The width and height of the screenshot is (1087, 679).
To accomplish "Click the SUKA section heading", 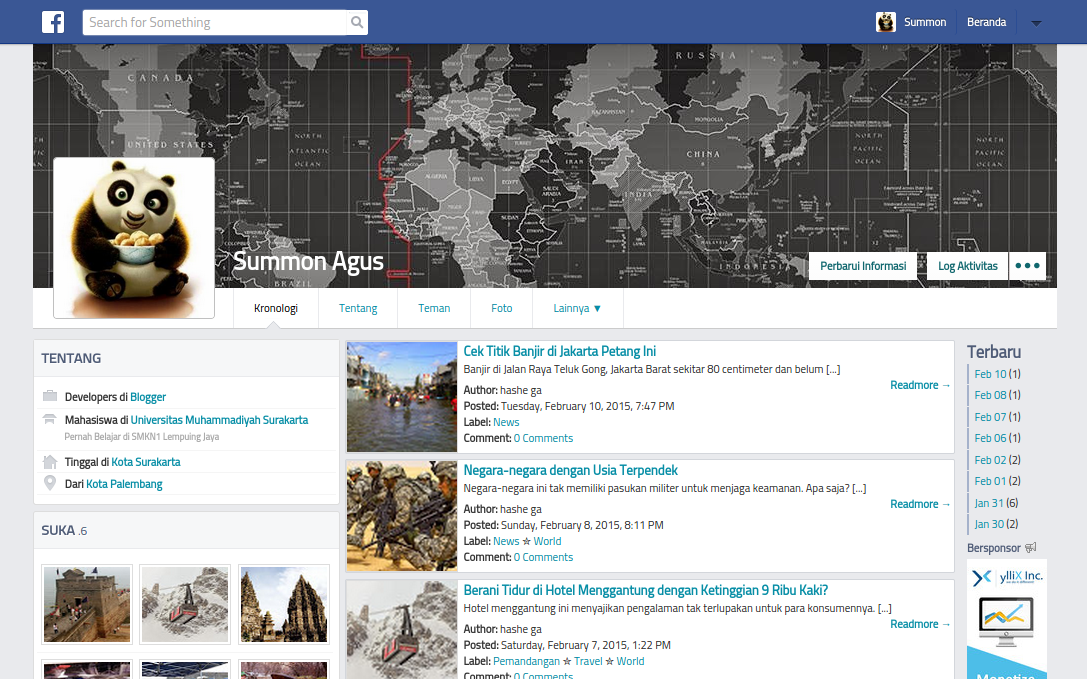I will point(58,531).
